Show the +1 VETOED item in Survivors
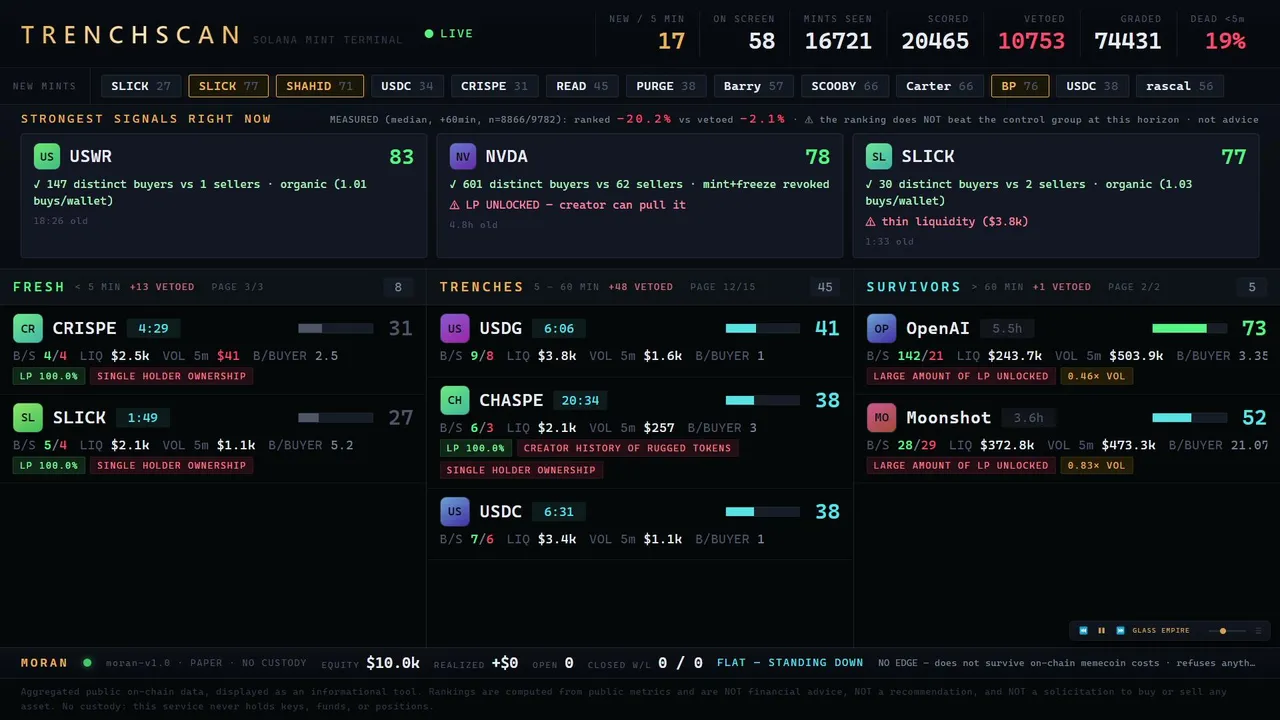 [x=1061, y=287]
